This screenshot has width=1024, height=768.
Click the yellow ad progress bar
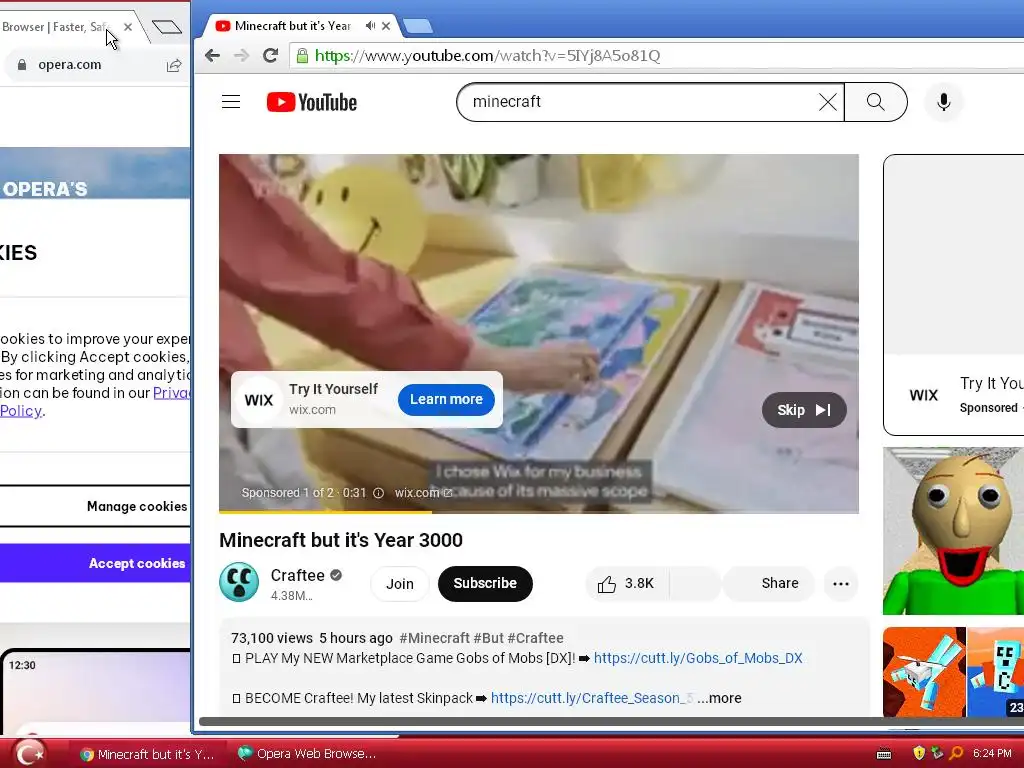coord(325,512)
